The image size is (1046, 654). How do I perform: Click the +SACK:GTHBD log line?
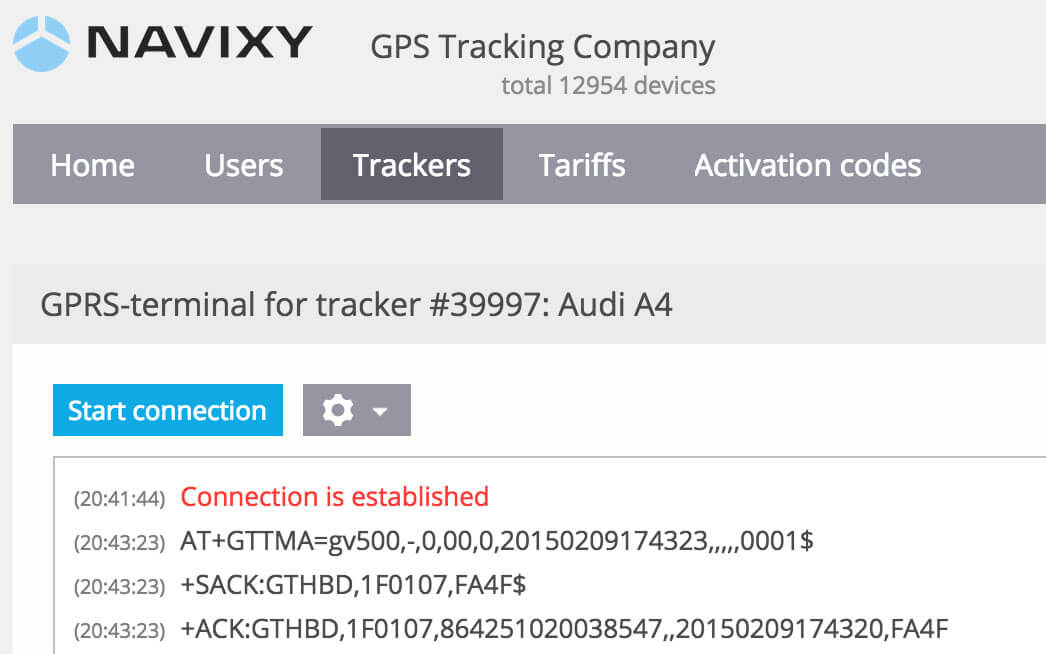353,585
